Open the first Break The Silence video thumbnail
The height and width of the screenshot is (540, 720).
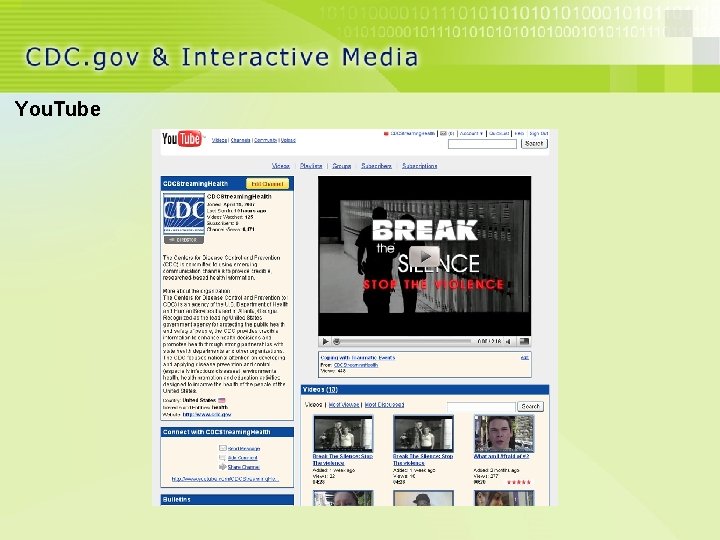(x=343, y=433)
